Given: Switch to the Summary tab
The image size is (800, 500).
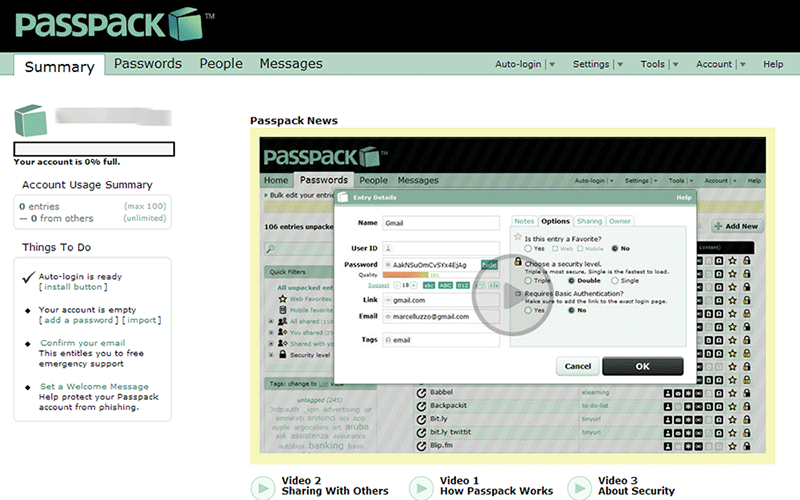Looking at the screenshot, I should coord(59,66).
